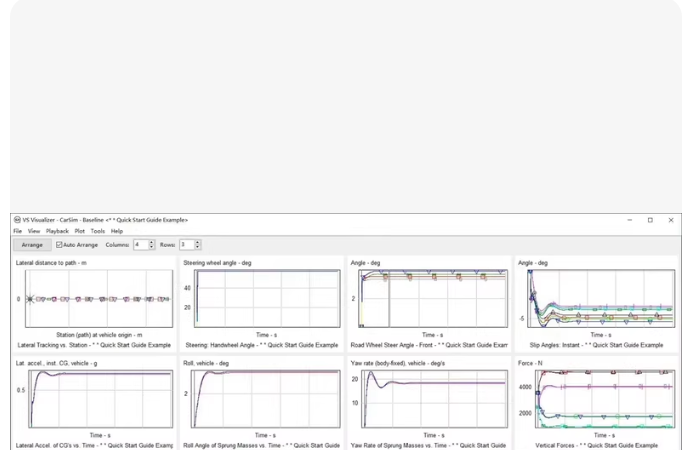
Task: Click the Arrange button
Action: (32, 245)
